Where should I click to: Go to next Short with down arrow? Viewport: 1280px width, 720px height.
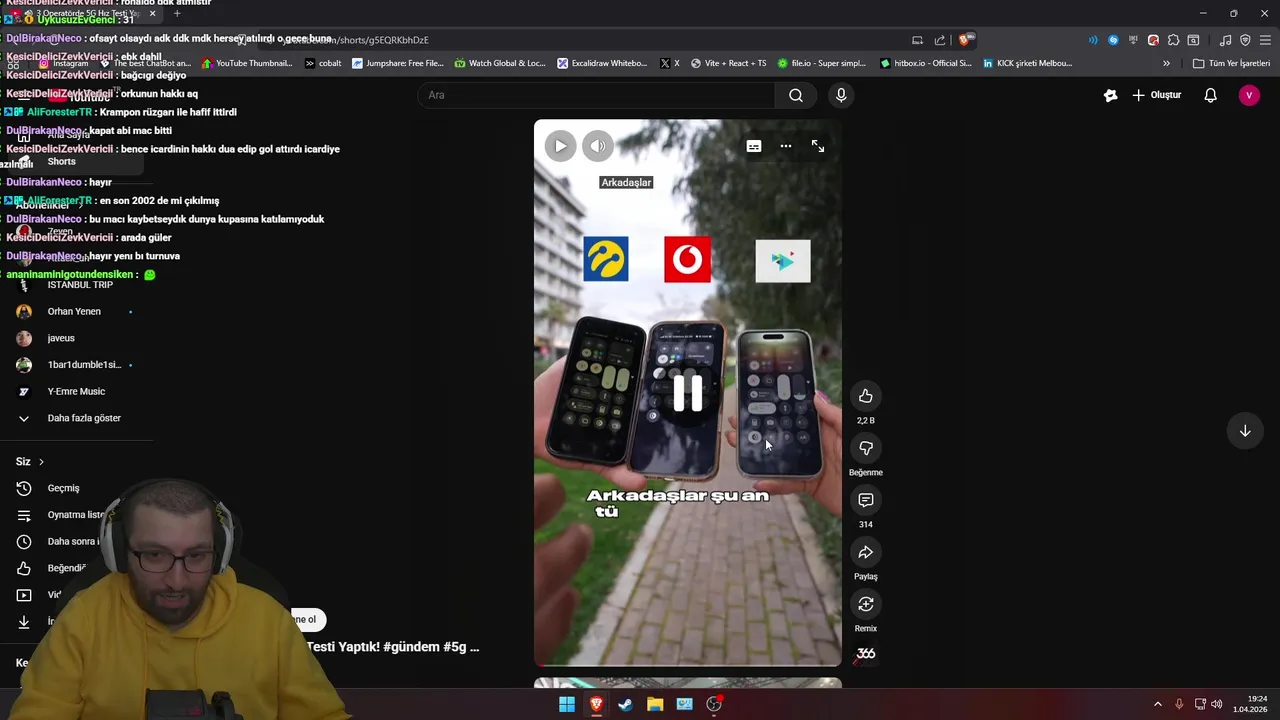tap(1245, 431)
